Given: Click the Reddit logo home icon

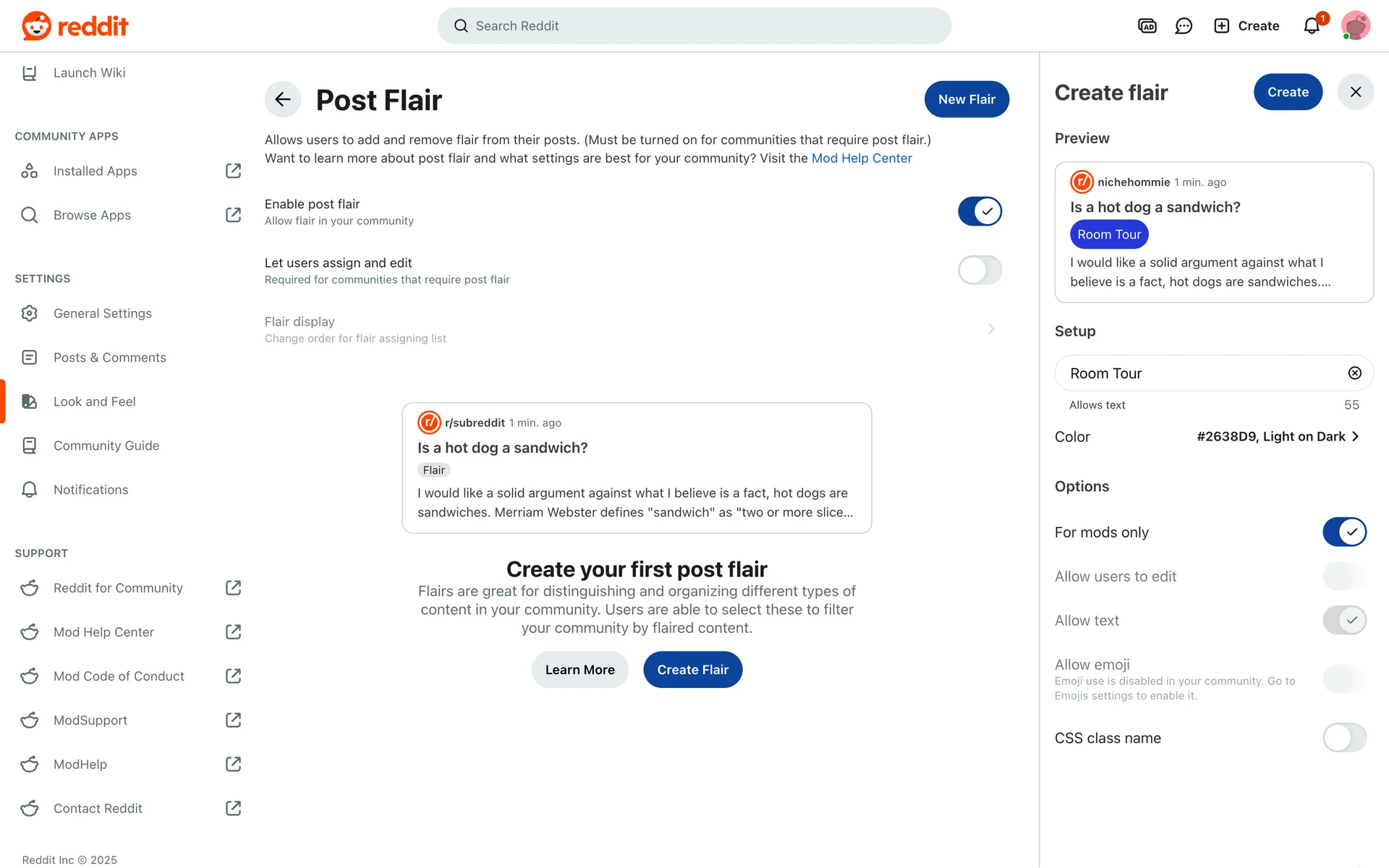Looking at the screenshot, I should pos(36,26).
